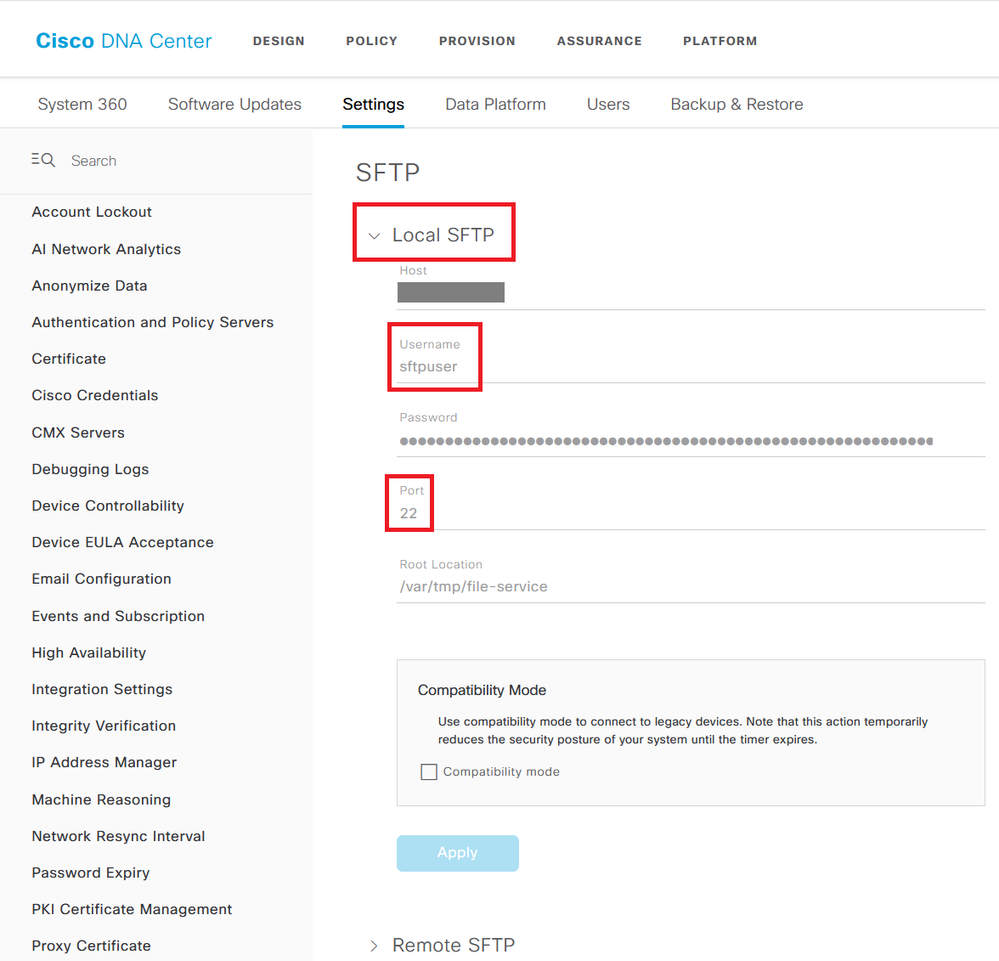Open the Policy menu

click(371, 41)
